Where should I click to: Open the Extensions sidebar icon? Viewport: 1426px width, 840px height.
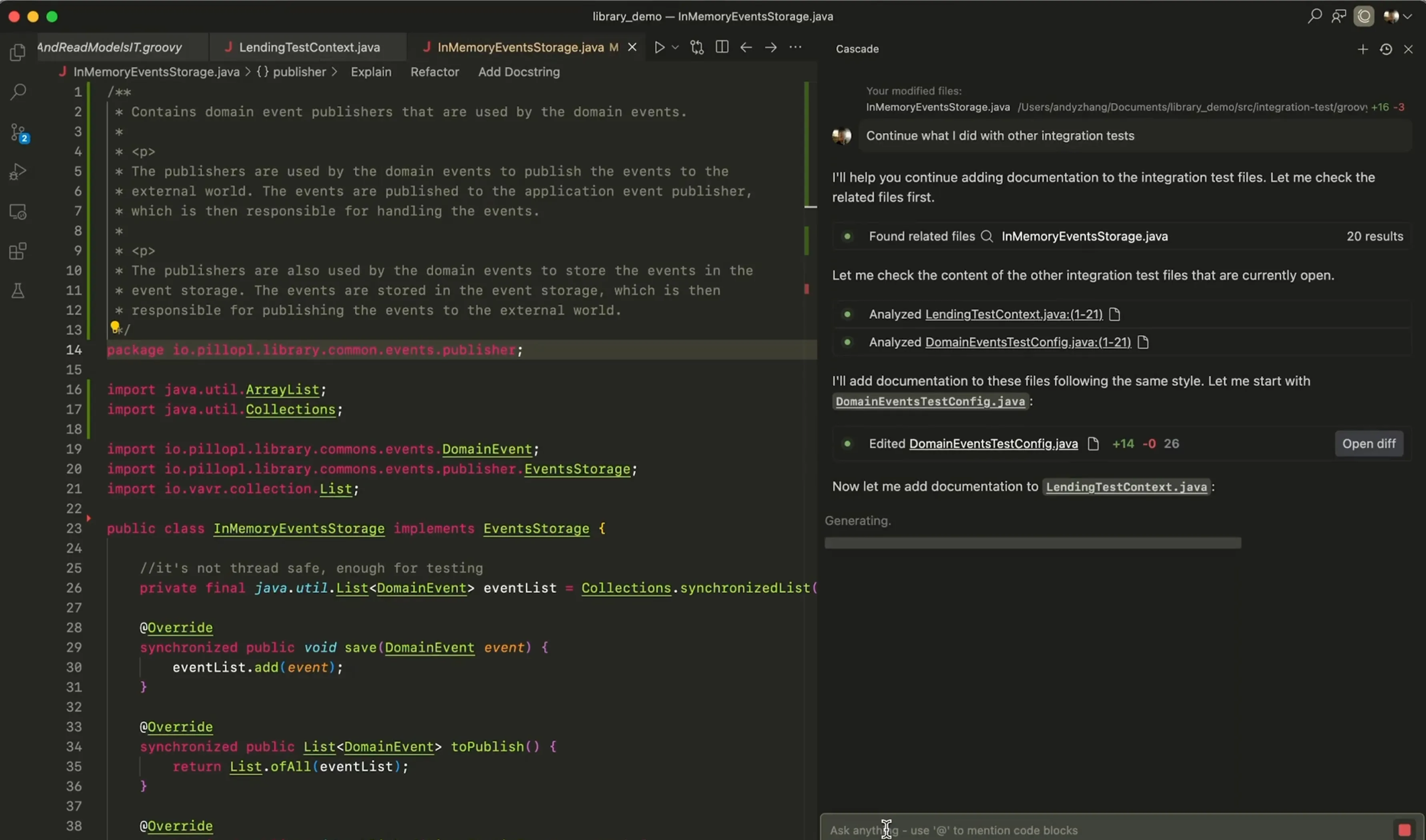[x=18, y=251]
